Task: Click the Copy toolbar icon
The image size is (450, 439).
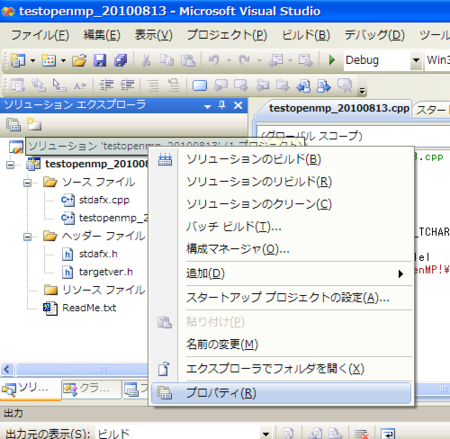Action: pyautogui.click(x=167, y=60)
